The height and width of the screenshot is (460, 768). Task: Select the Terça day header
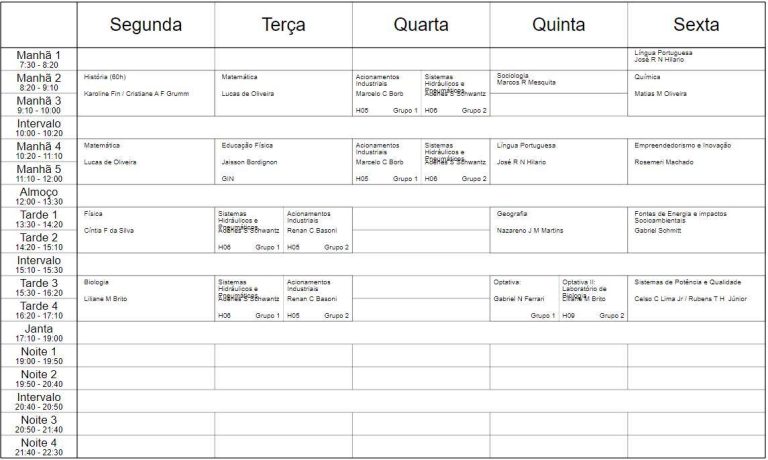tap(283, 25)
